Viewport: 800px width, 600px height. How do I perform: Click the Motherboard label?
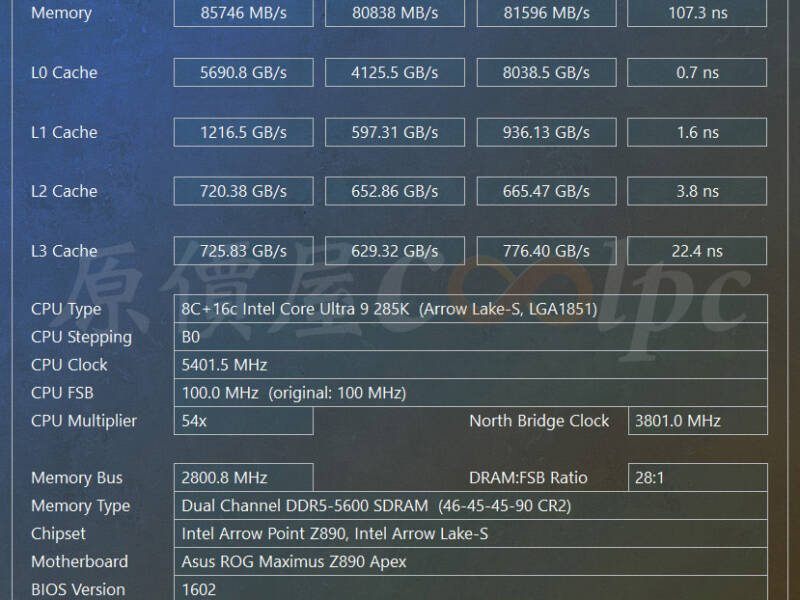coord(80,562)
